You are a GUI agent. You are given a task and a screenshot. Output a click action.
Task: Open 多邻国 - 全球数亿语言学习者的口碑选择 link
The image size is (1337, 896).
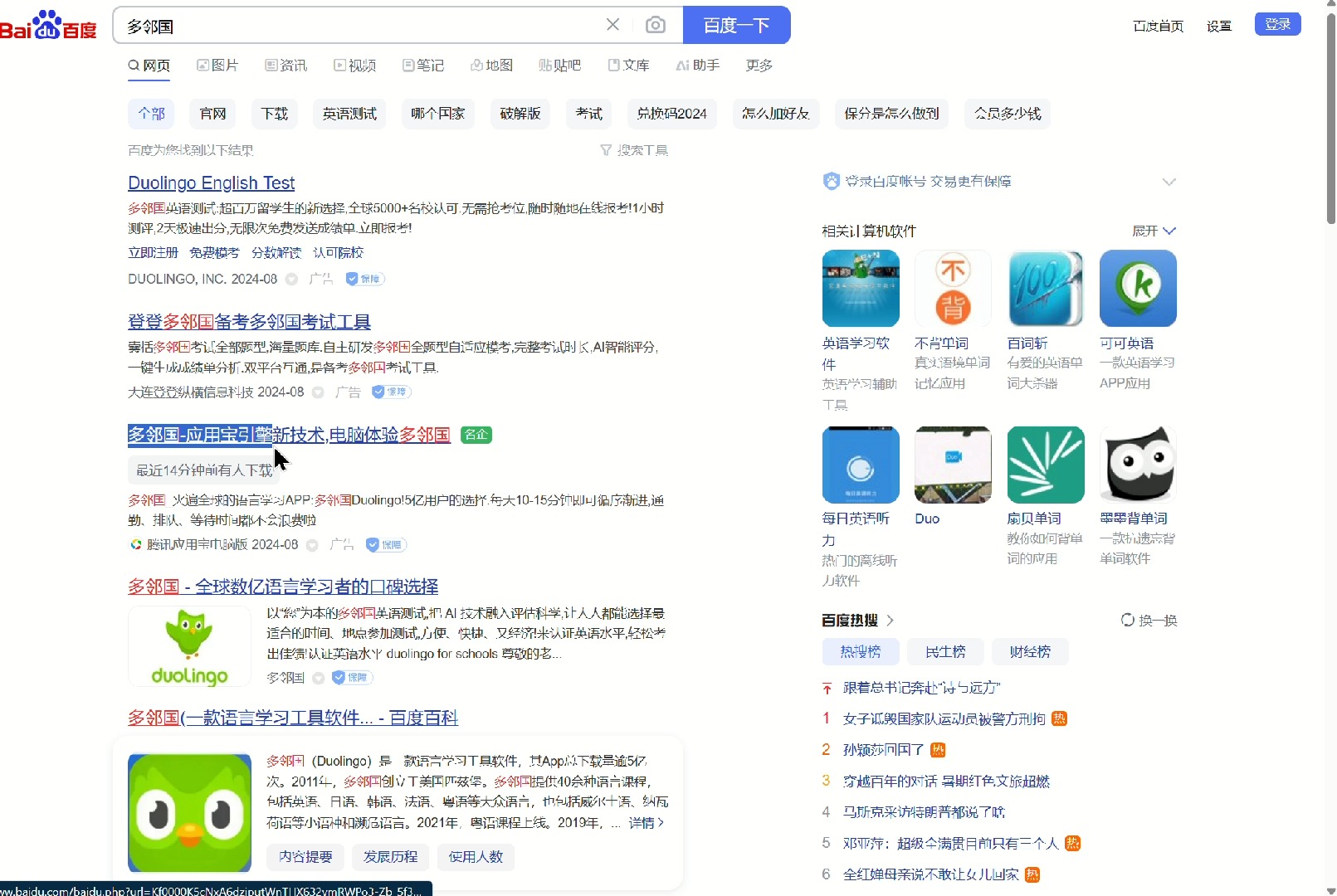point(283,587)
